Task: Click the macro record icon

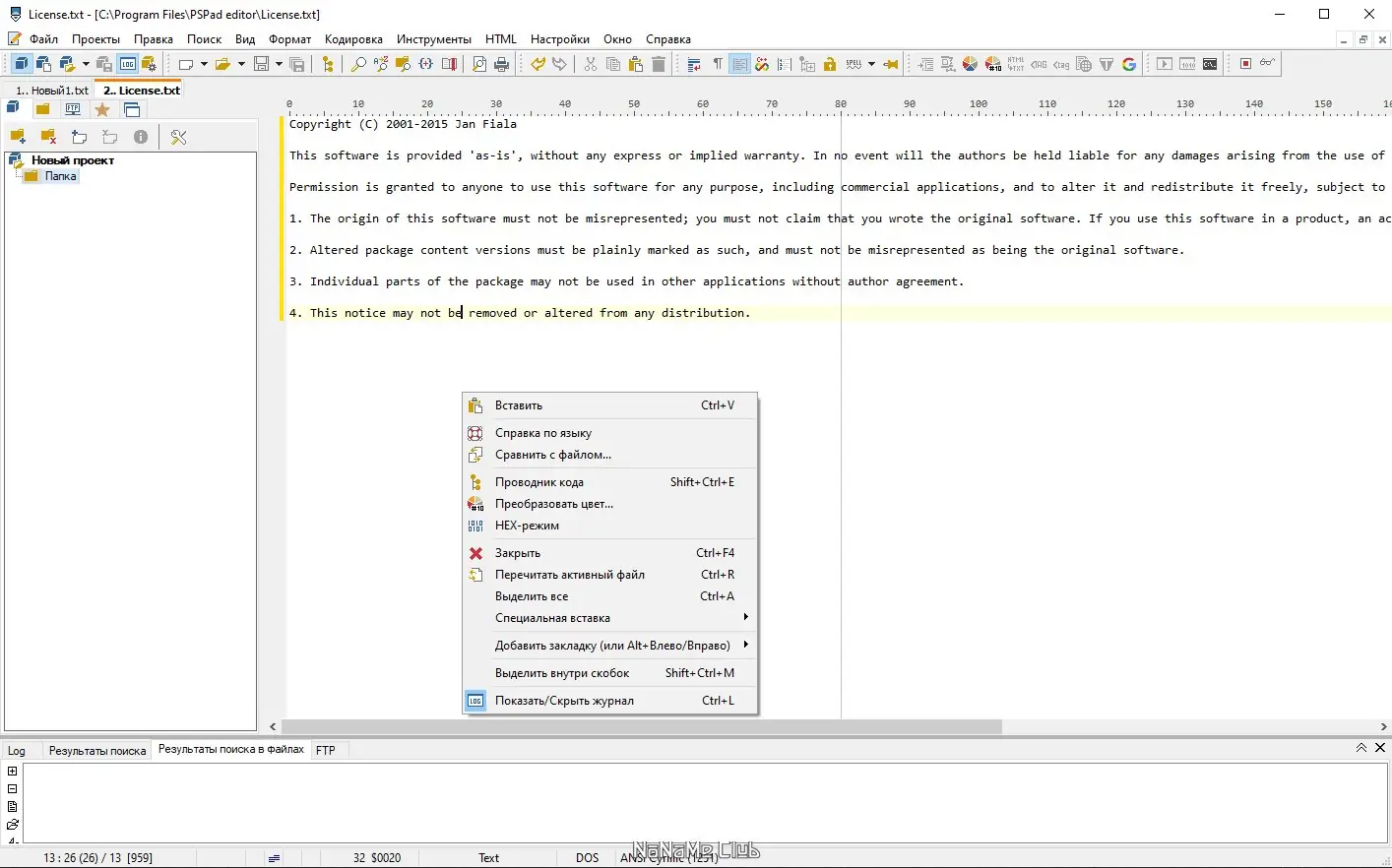Action: point(1245,64)
